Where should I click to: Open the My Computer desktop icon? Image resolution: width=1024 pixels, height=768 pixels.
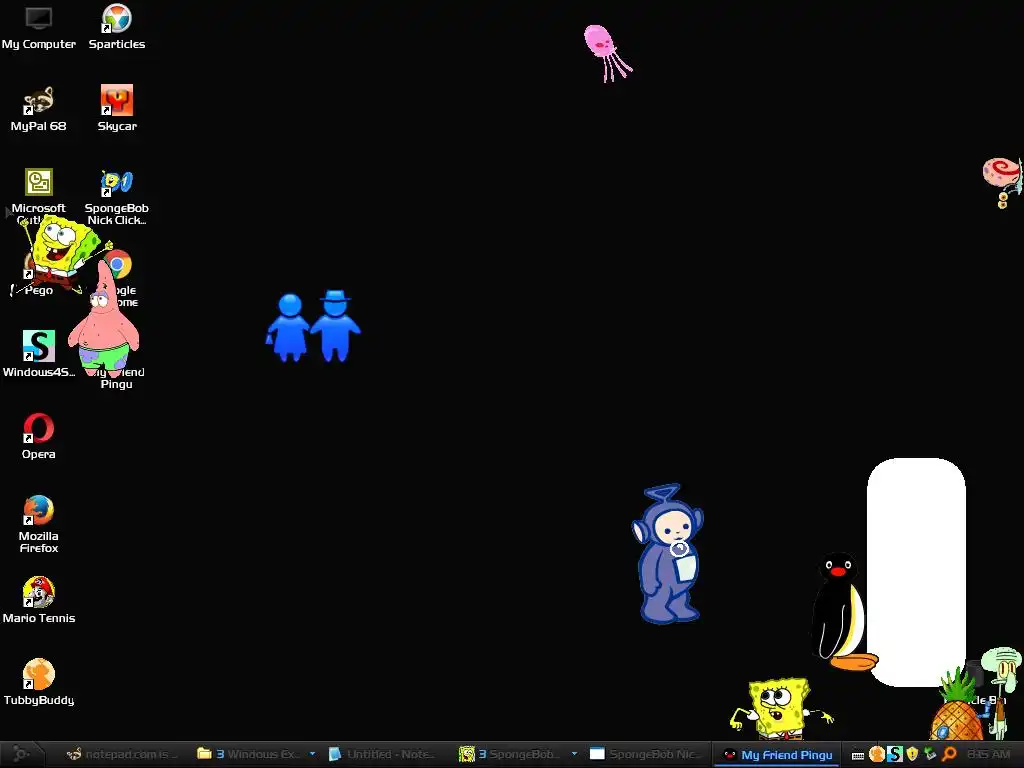(x=39, y=27)
